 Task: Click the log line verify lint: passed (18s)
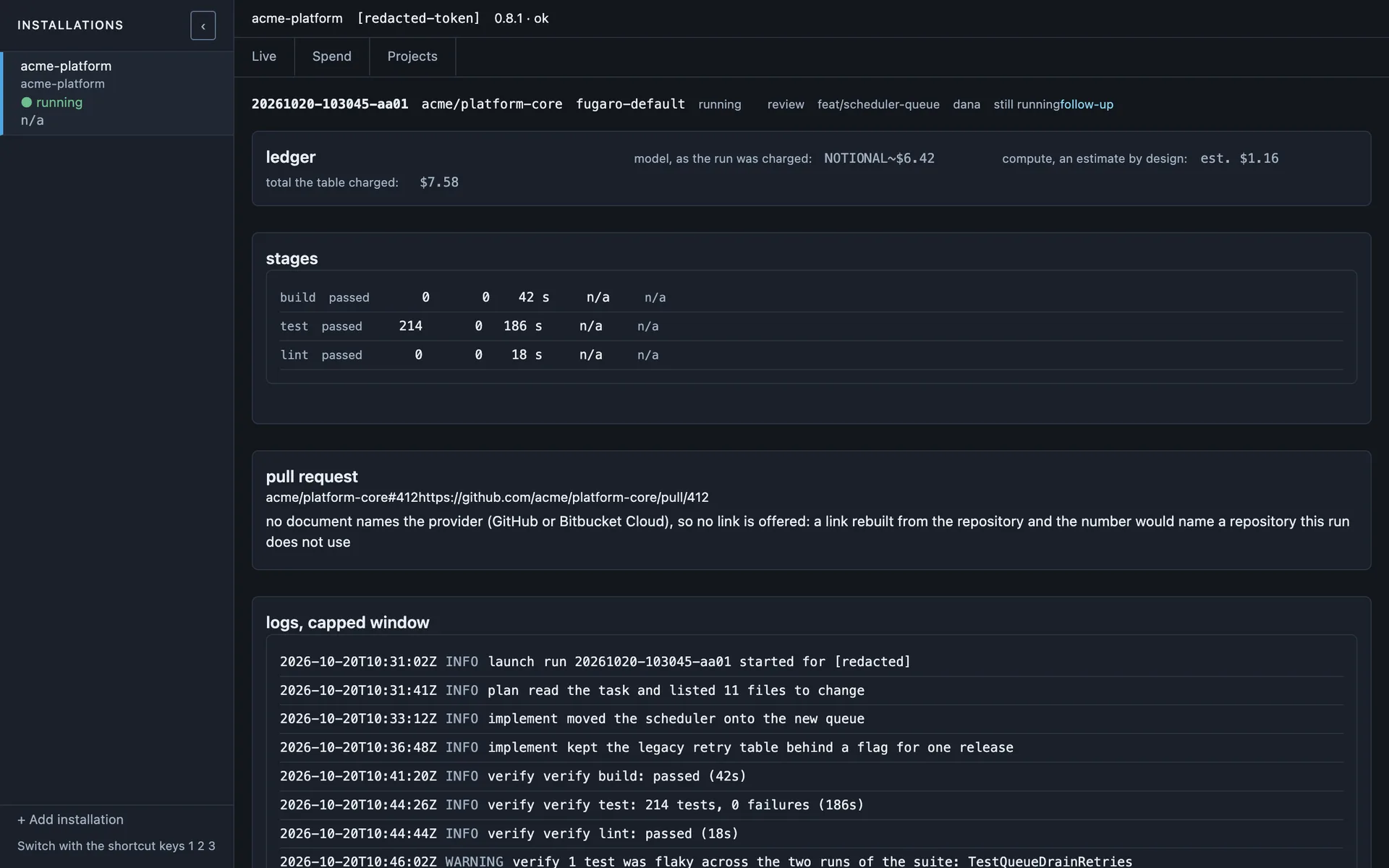pos(811,833)
